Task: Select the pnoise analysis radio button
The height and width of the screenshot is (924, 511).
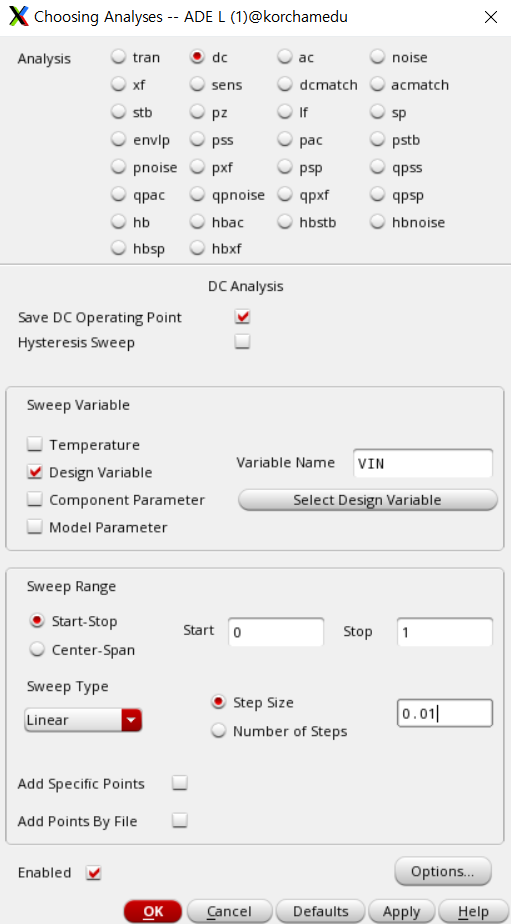Action: coord(119,167)
